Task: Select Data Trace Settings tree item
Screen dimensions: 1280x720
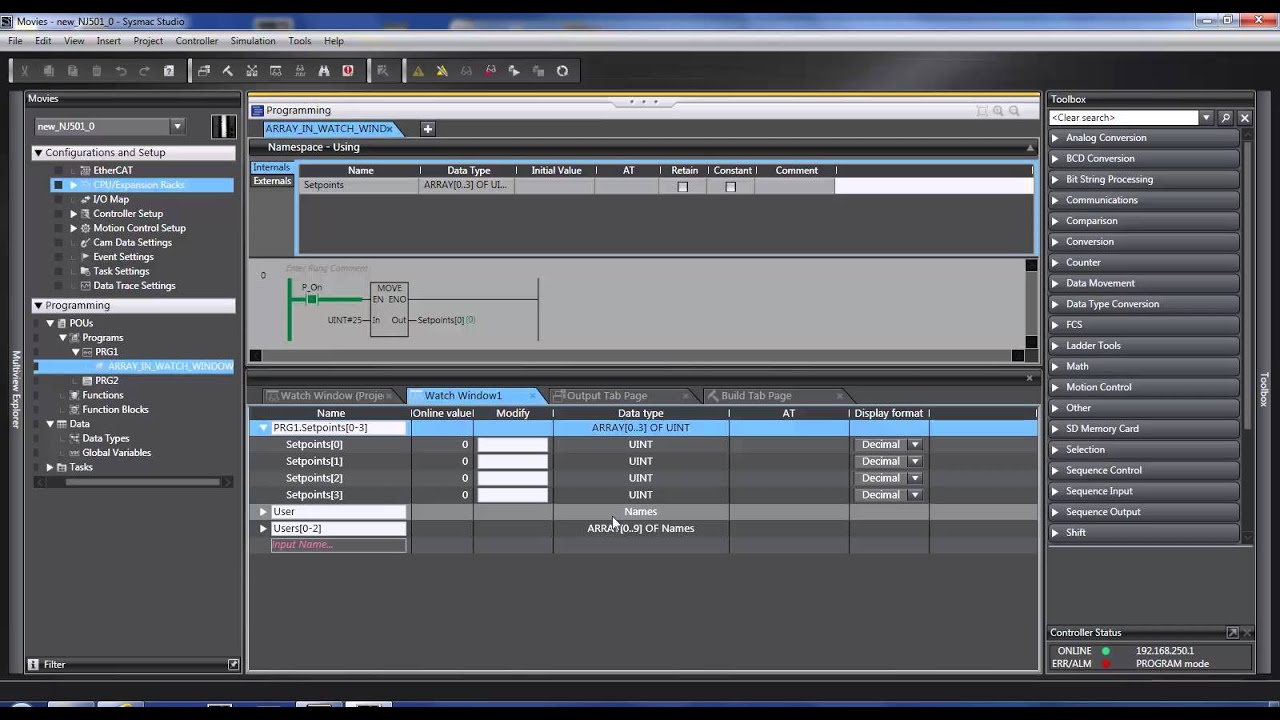Action: pyautogui.click(x=134, y=286)
